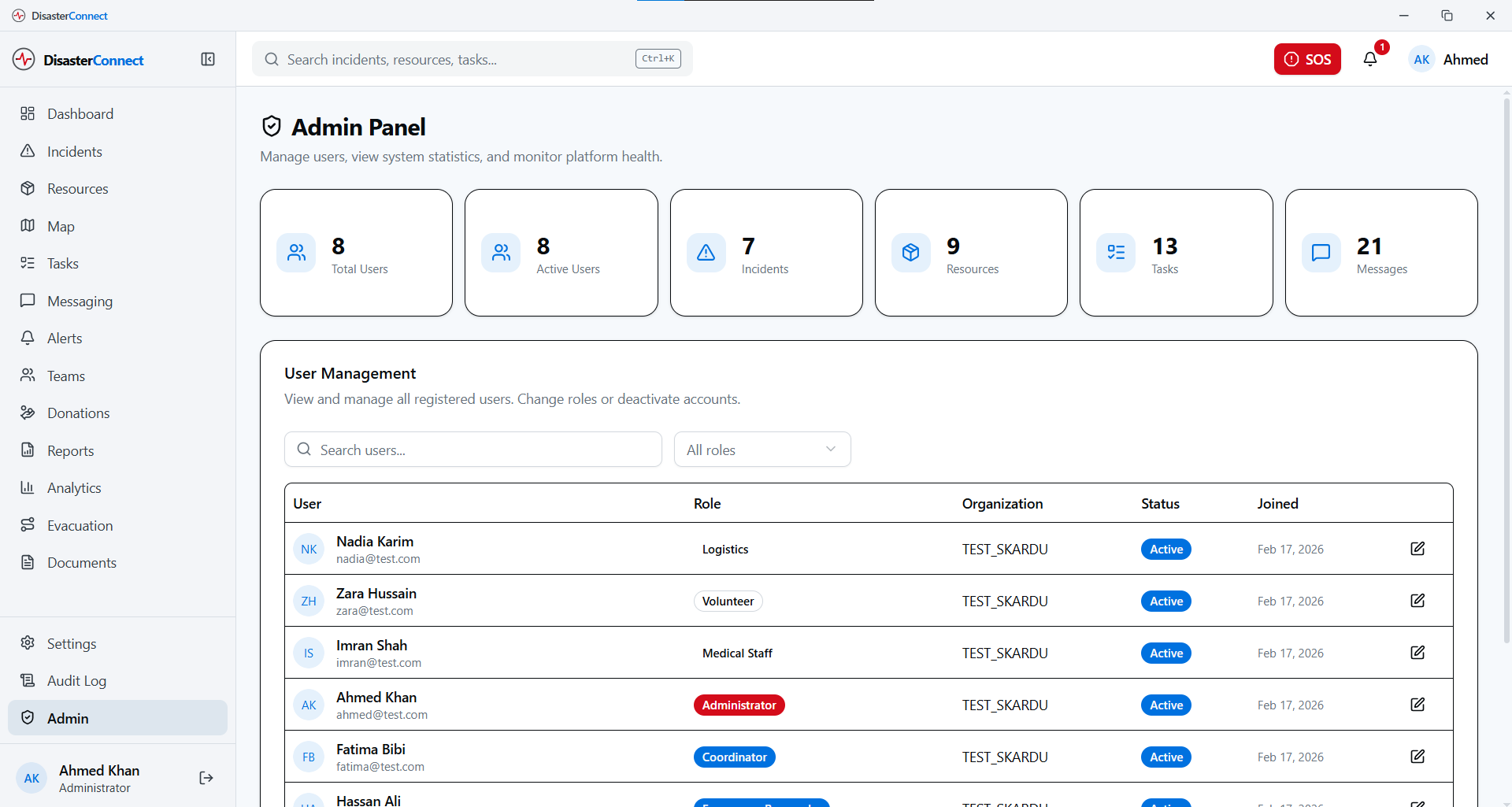This screenshot has height=807, width=1512.
Task: Expand Ahmed's account menu in top bar
Action: click(1450, 59)
